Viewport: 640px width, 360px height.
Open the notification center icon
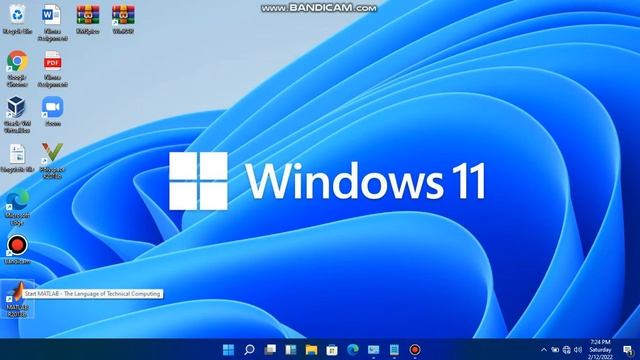[628, 350]
